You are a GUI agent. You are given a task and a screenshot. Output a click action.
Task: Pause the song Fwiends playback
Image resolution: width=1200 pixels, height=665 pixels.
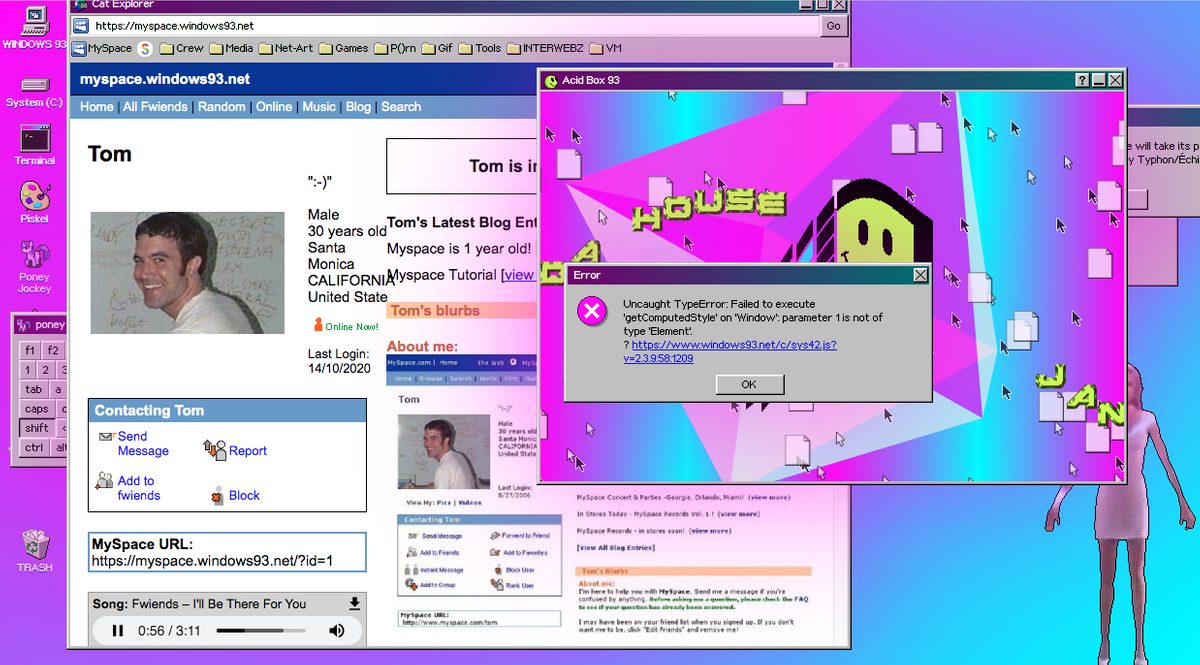(x=117, y=630)
